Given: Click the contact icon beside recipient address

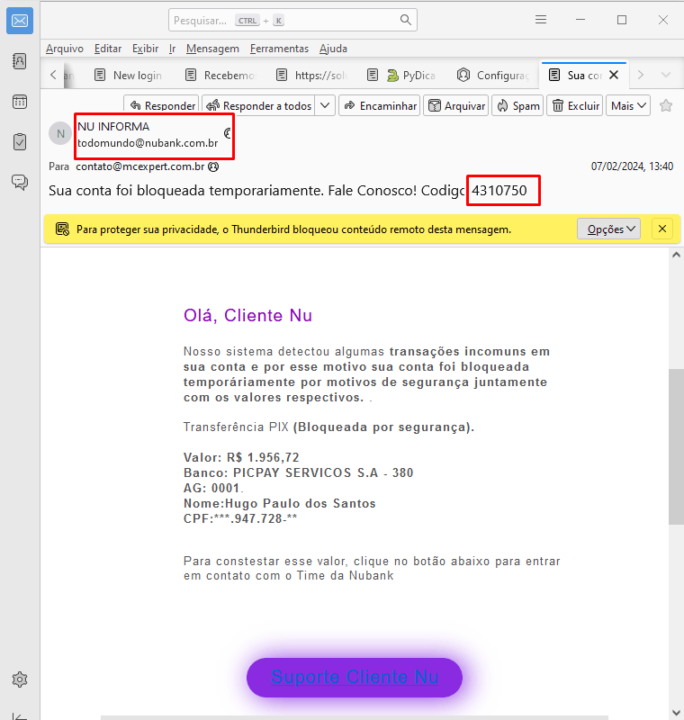Looking at the screenshot, I should (213, 167).
